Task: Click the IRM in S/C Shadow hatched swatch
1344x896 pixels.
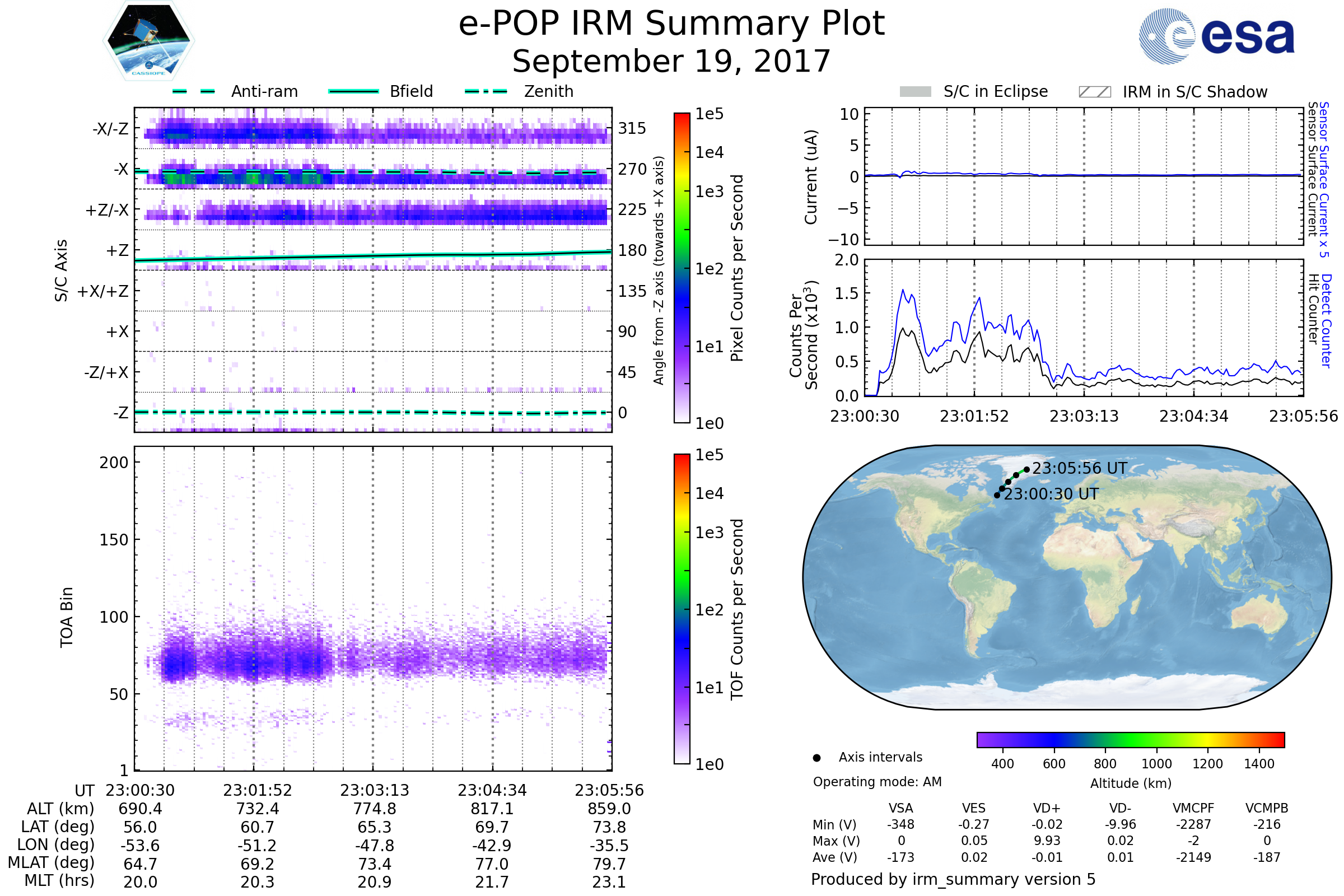Action: tap(1094, 92)
